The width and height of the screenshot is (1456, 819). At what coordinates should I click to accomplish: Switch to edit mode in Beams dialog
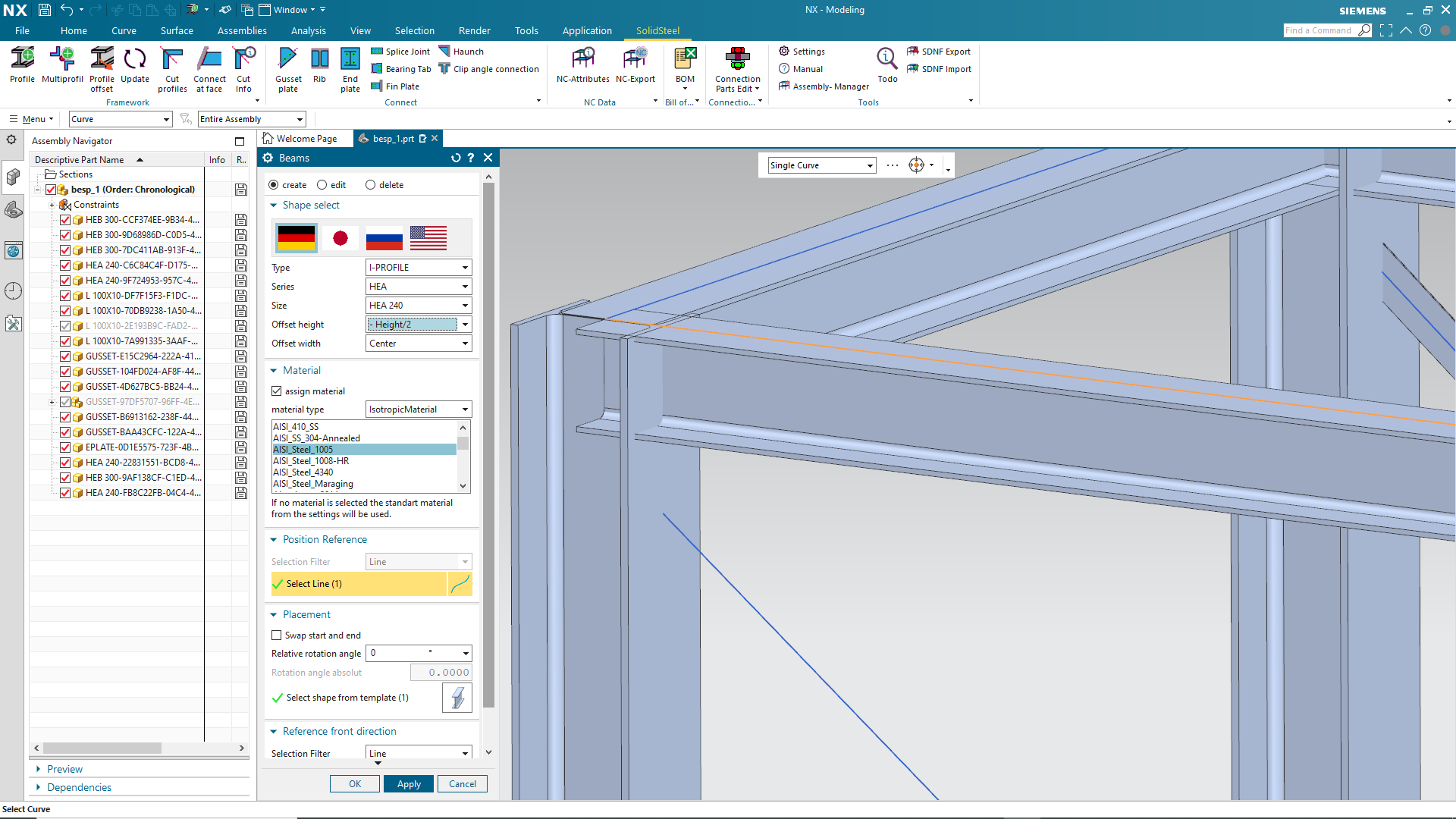(322, 184)
